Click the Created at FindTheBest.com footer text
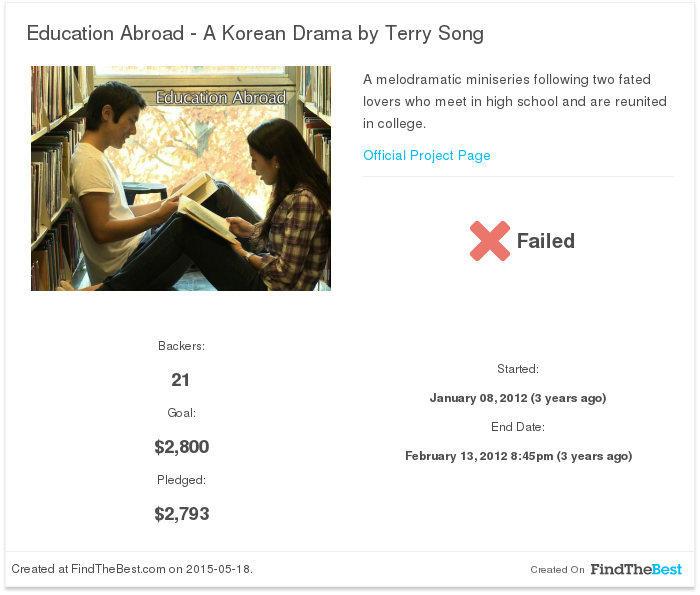 pos(132,569)
